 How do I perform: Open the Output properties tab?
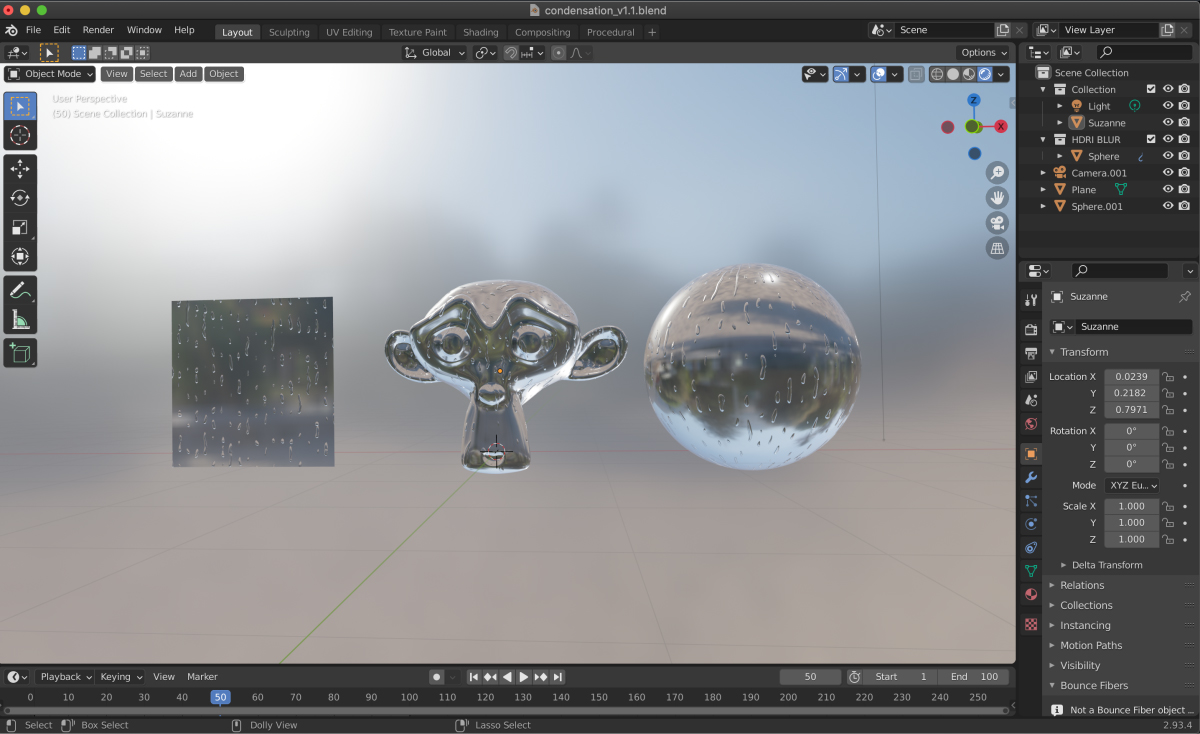1031,353
